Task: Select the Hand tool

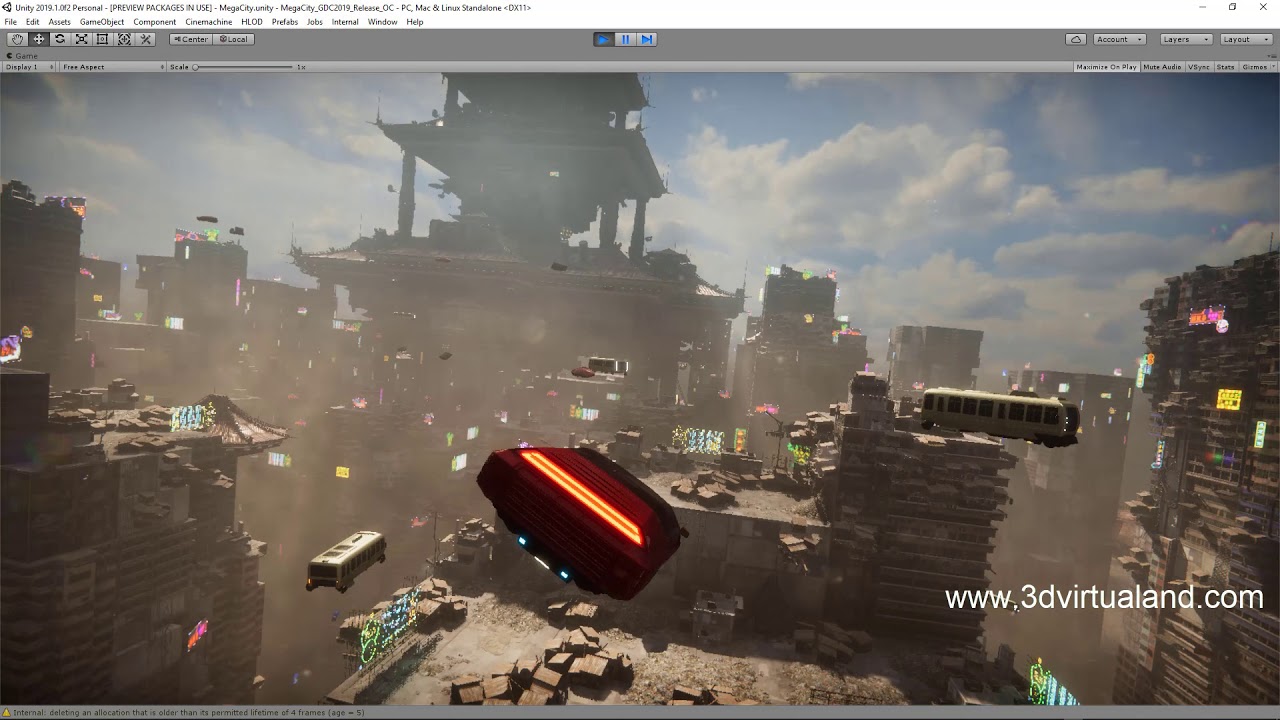Action: pos(18,39)
